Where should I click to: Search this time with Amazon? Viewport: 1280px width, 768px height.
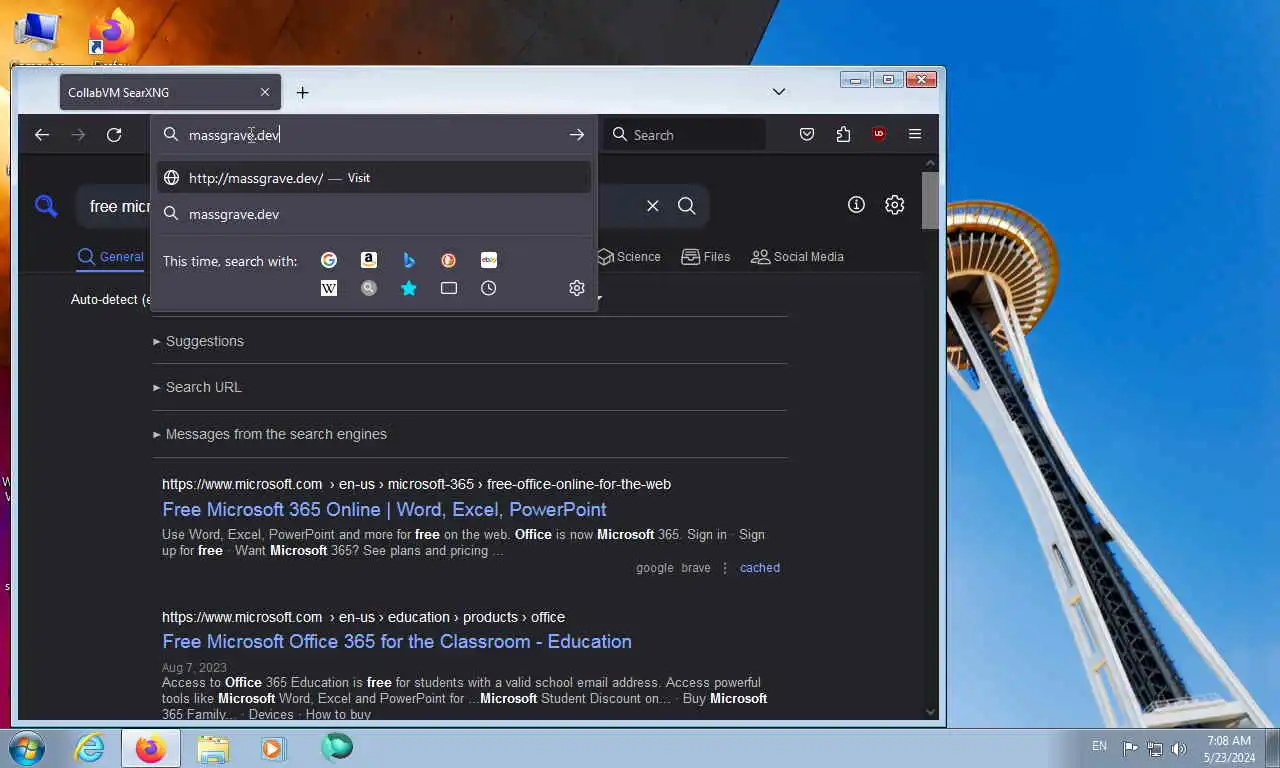pos(369,260)
